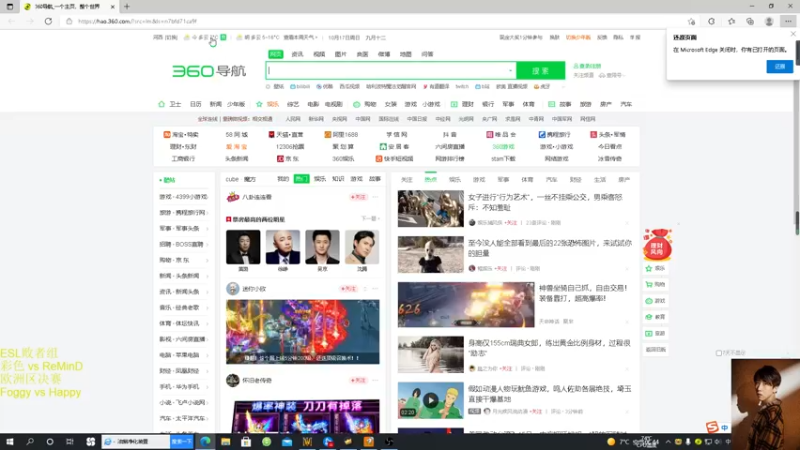
Task: Click the Sogou input method icon
Action: (712, 427)
